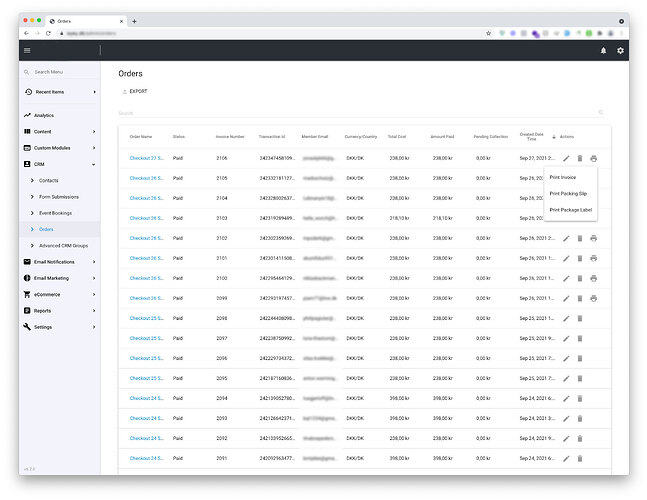Edit order with invoice number 2092
Image resolution: width=647 pixels, height=500 pixels.
tap(566, 439)
